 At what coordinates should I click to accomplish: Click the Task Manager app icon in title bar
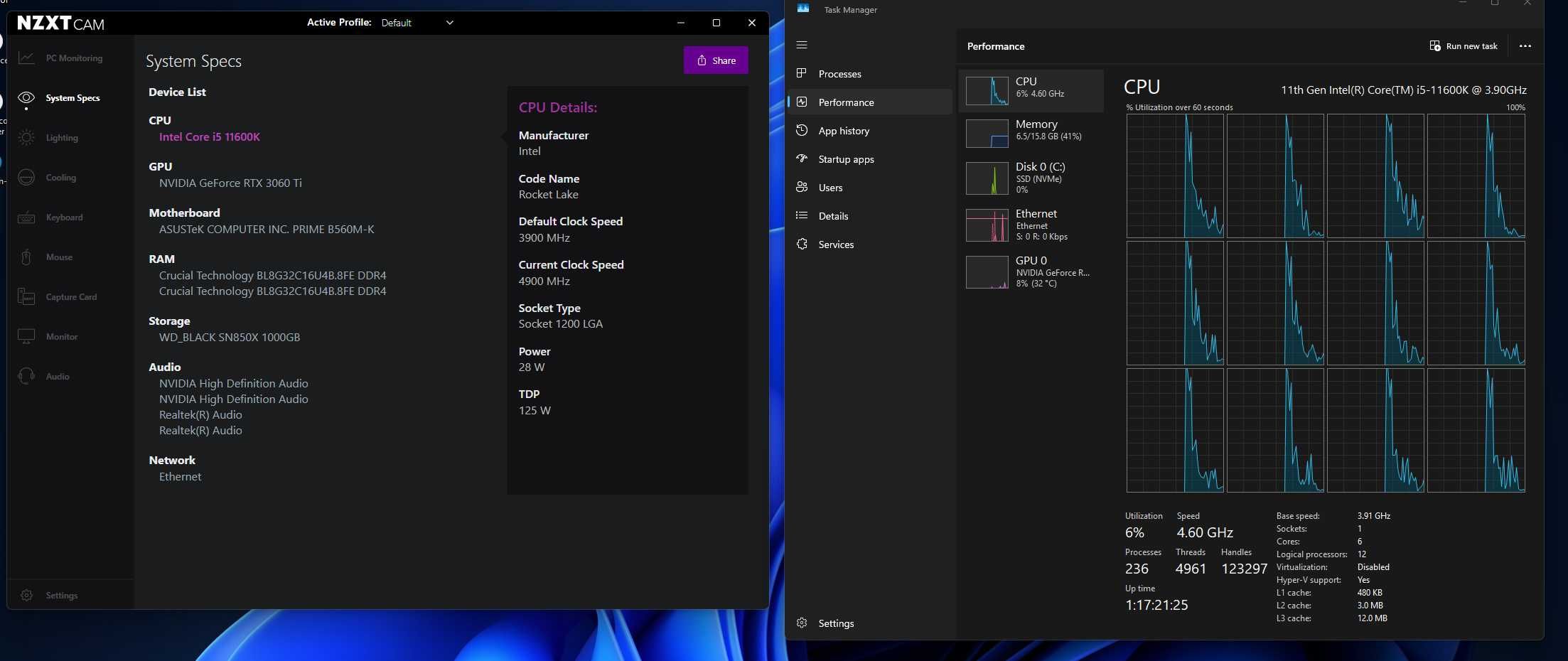pos(803,9)
